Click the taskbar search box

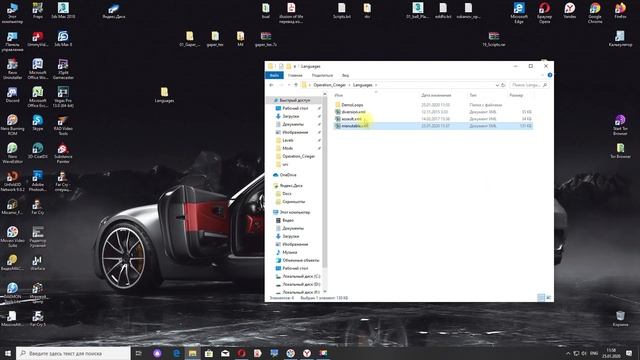(x=73, y=353)
